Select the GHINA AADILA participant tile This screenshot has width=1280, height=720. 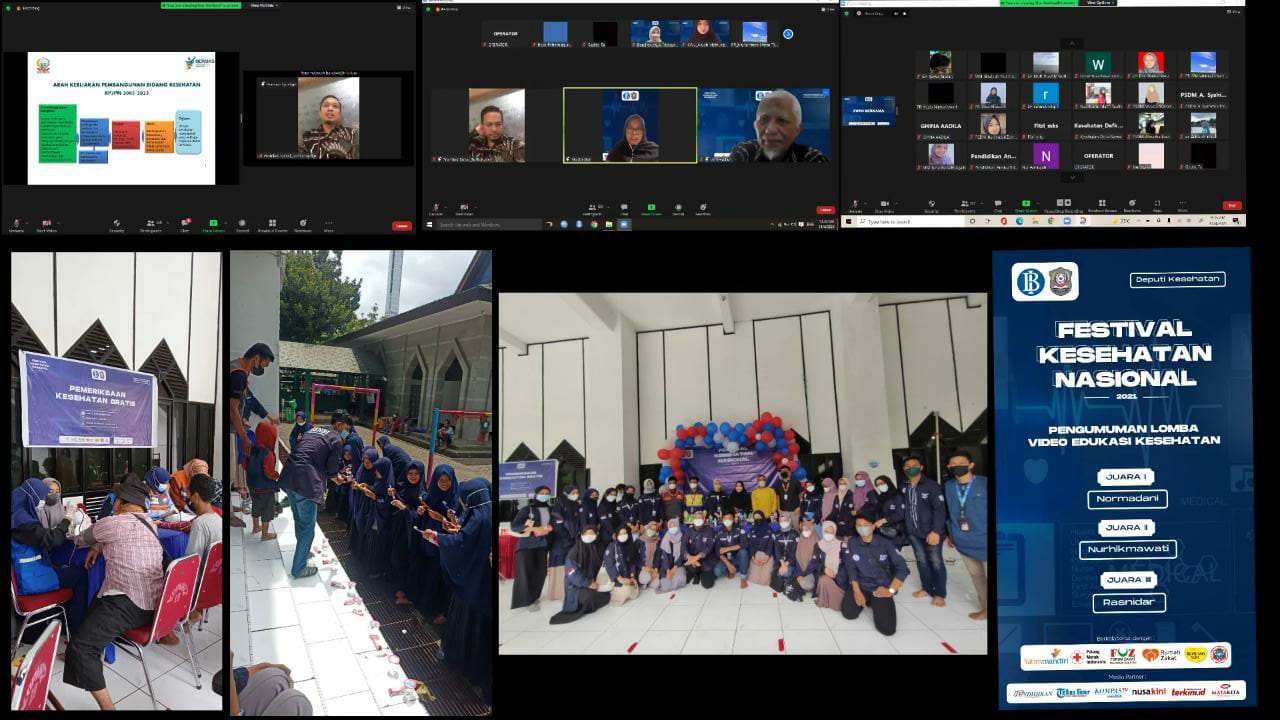[x=940, y=127]
